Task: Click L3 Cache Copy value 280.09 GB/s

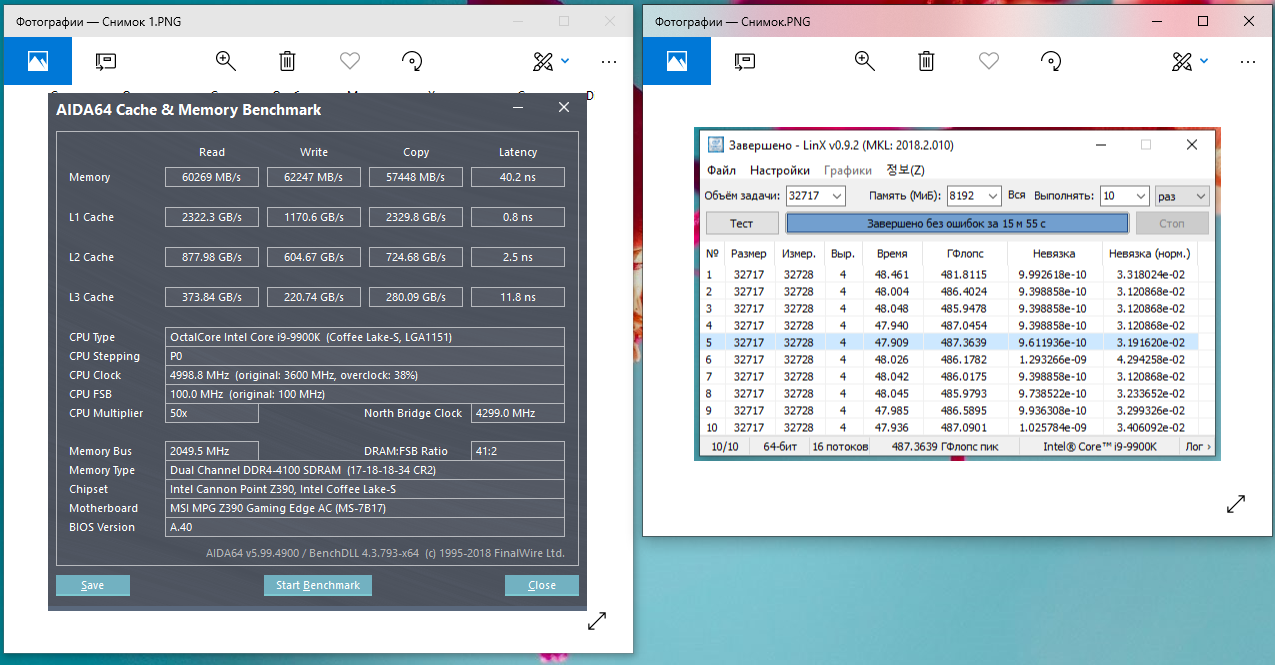Action: (416, 297)
